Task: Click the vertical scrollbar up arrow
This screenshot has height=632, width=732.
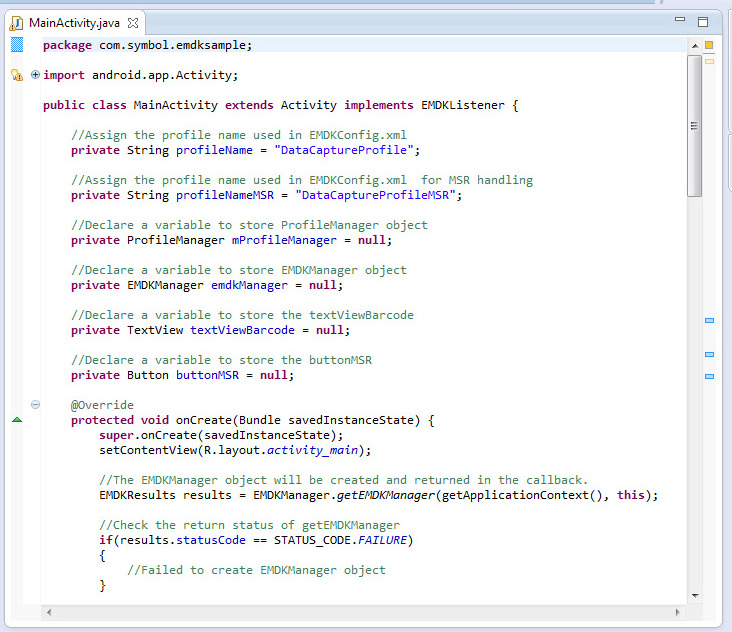Action: click(694, 46)
